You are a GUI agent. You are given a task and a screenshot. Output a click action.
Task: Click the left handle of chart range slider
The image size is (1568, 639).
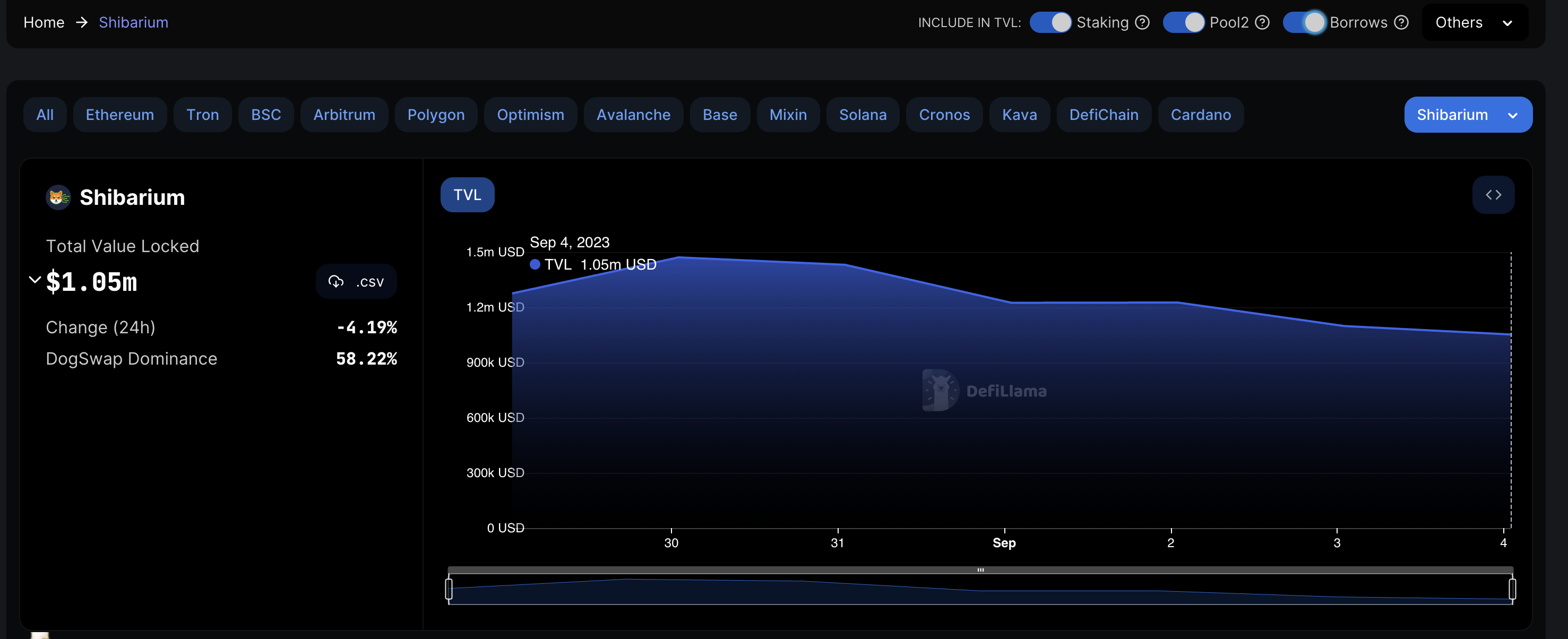pyautogui.click(x=449, y=589)
